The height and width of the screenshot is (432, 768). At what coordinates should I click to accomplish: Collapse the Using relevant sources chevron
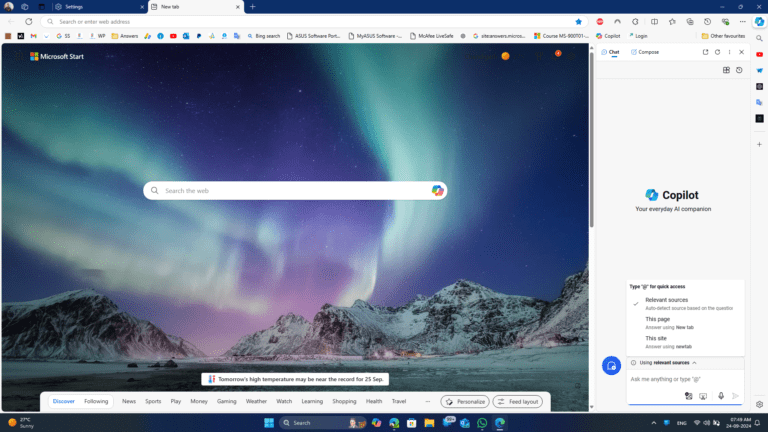click(x=694, y=362)
